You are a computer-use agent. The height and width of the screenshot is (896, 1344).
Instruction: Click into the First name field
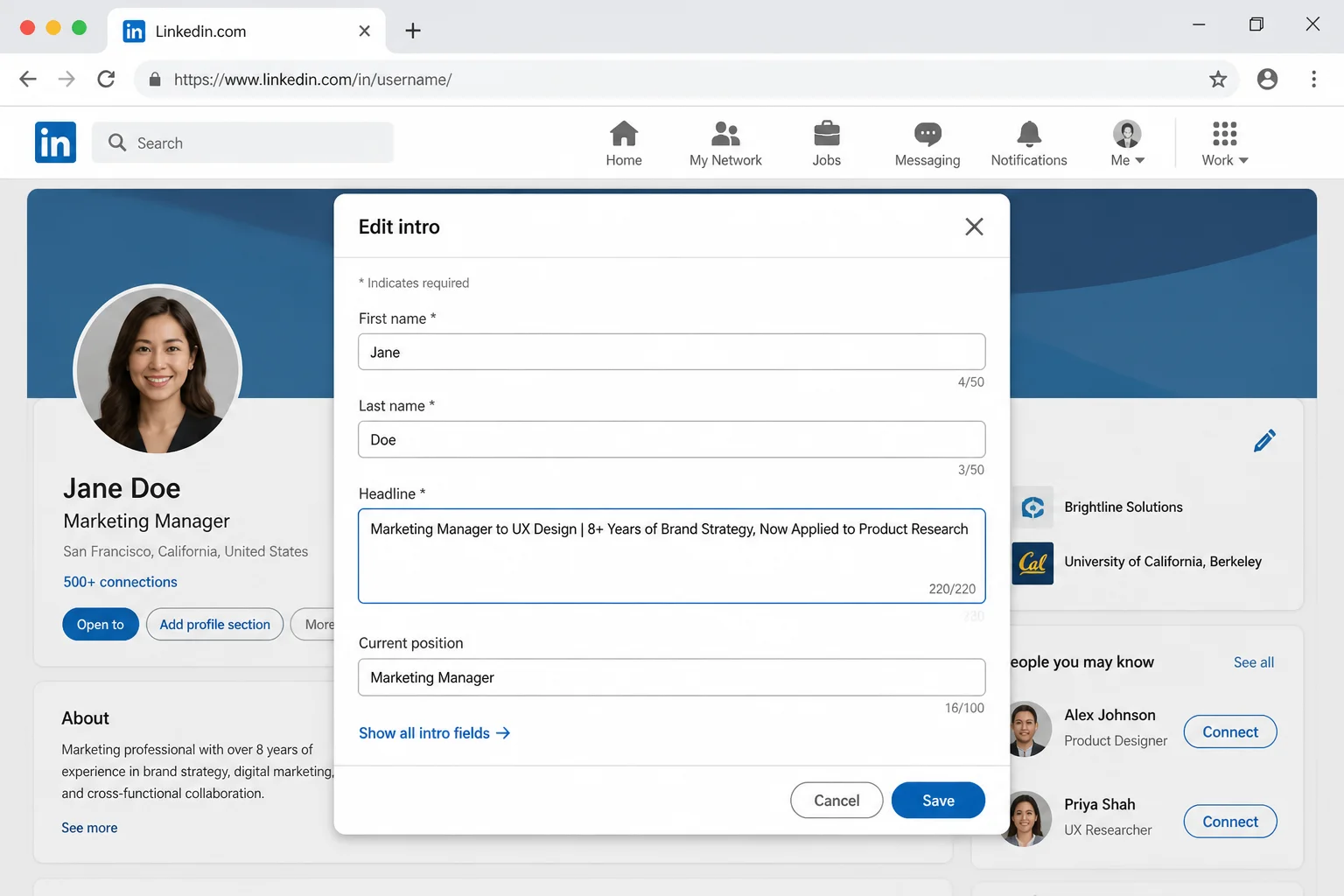672,352
